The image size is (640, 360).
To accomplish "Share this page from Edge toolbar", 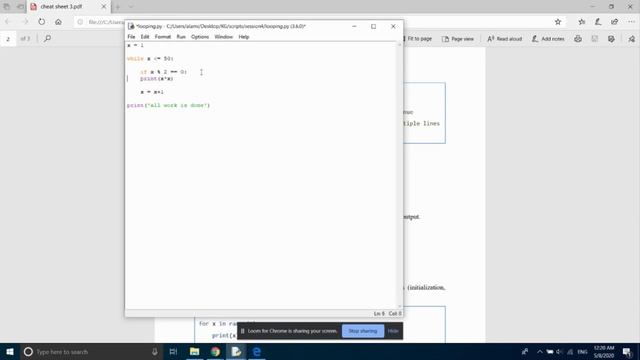I will coord(615,22).
